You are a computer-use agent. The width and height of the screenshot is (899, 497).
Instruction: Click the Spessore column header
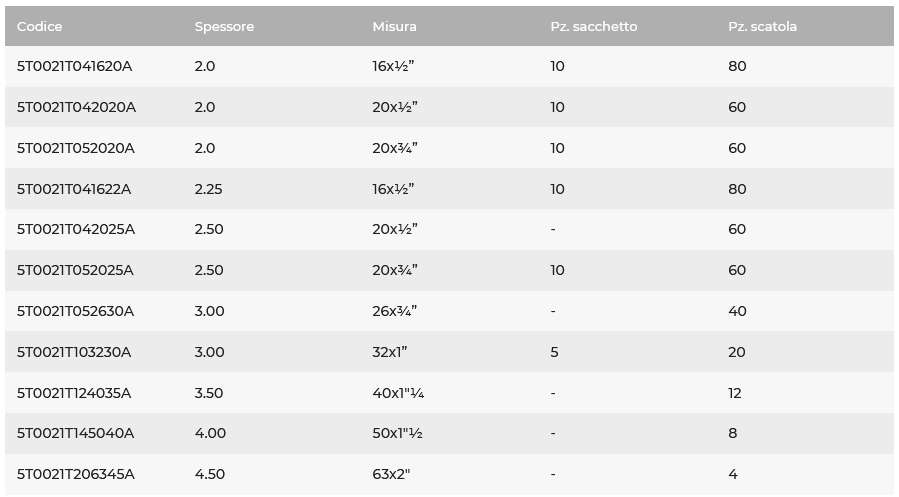coord(224,26)
